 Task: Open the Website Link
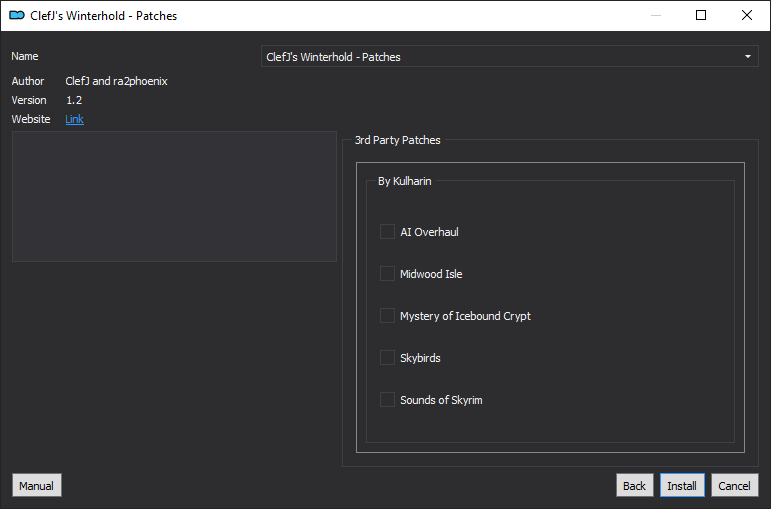tap(74, 119)
